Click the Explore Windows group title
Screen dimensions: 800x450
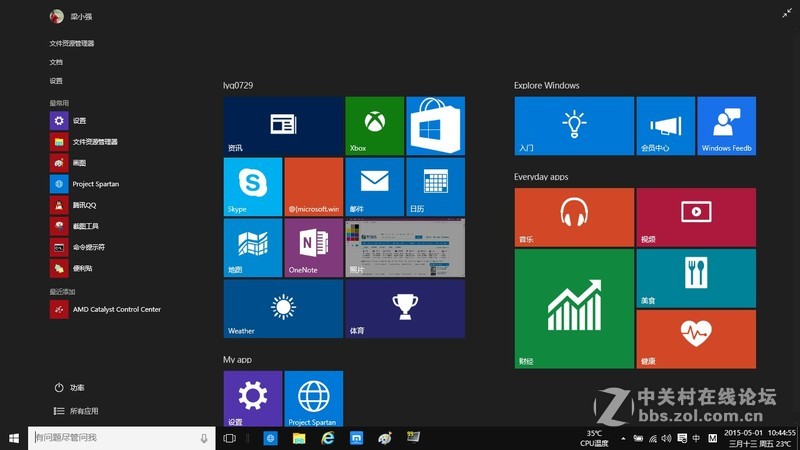click(546, 86)
